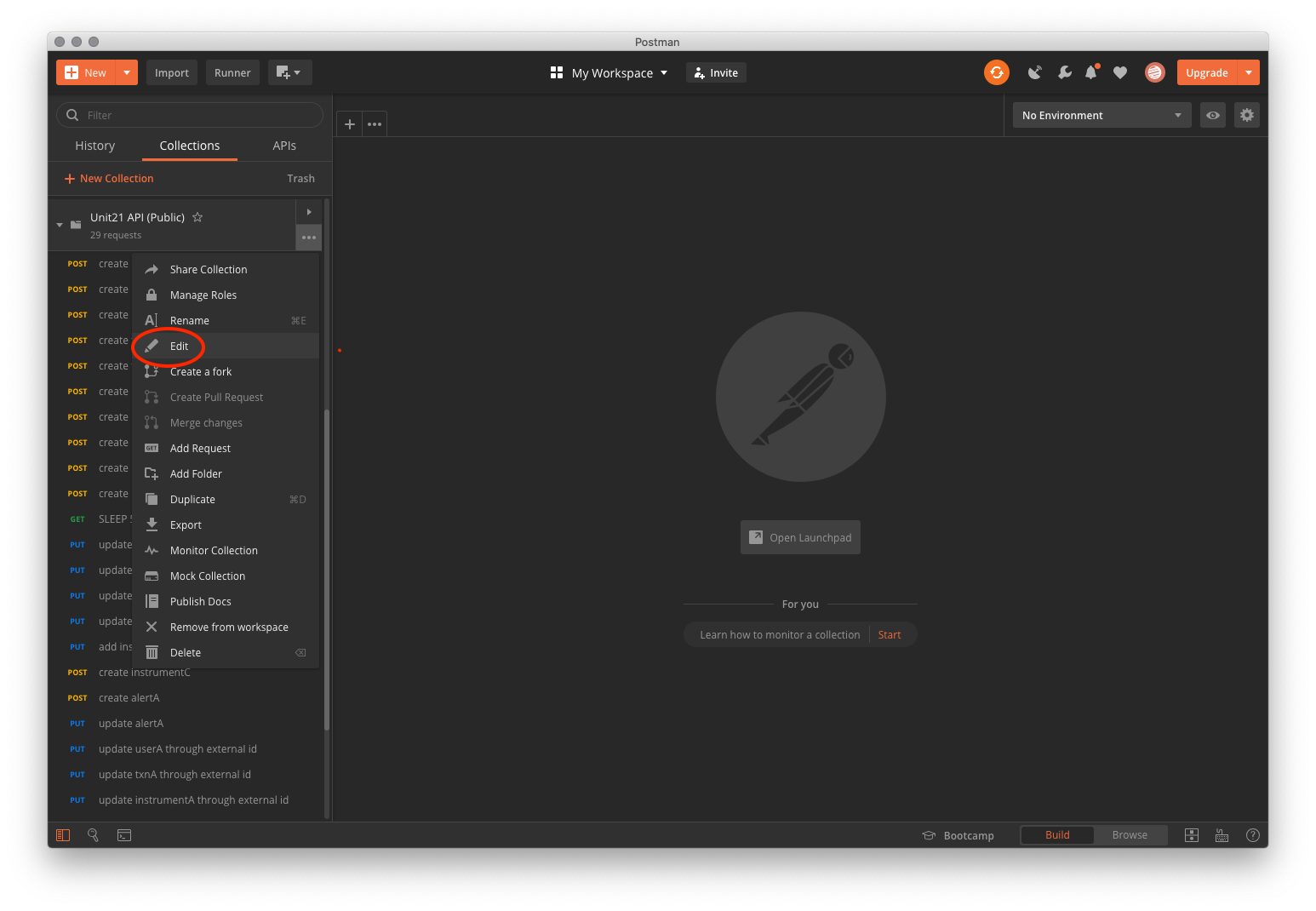
Task: Switch to Browse mode
Action: tap(1130, 835)
